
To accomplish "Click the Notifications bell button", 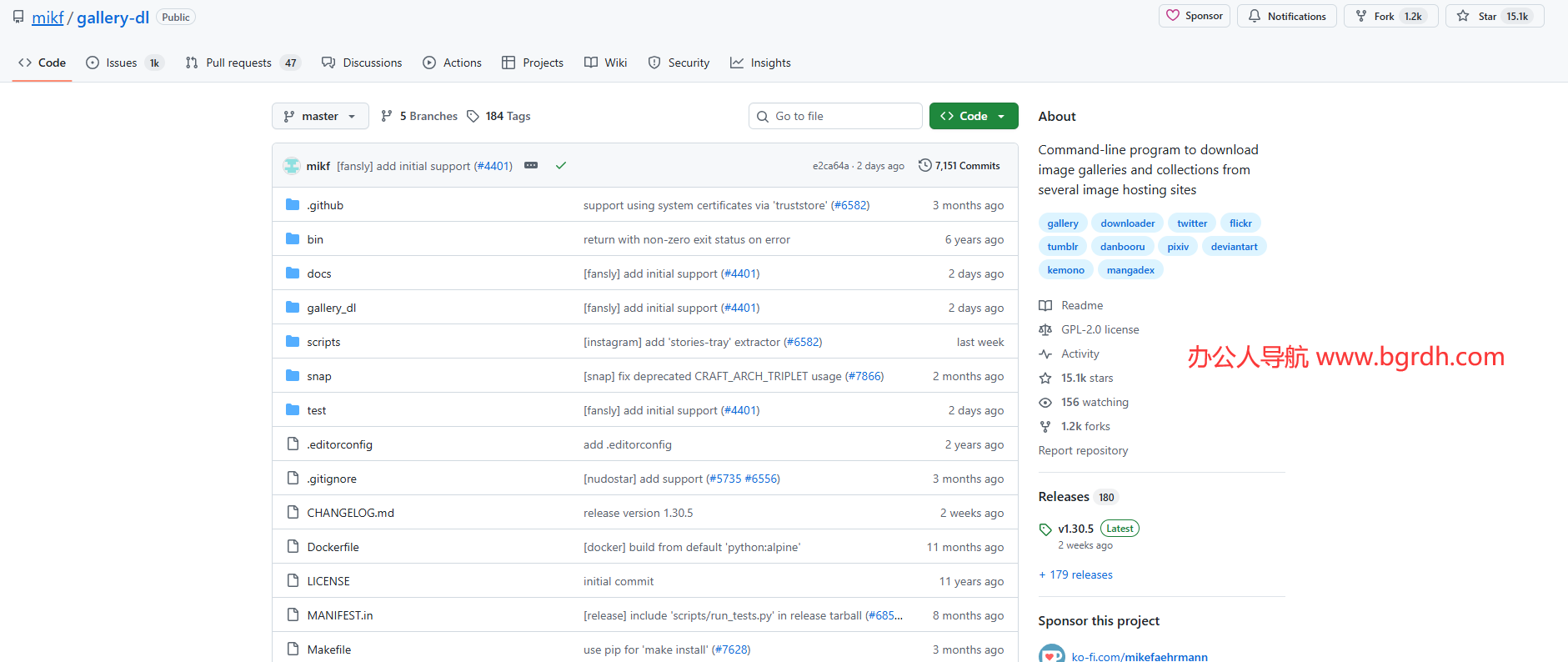I will 1287,17.
